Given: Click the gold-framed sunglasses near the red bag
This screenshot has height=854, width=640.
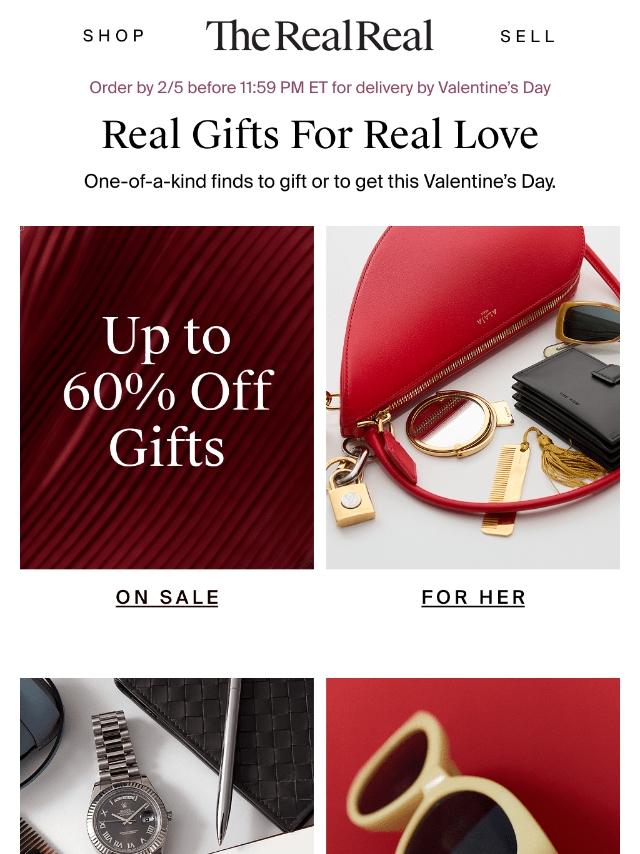Looking at the screenshot, I should [588, 322].
